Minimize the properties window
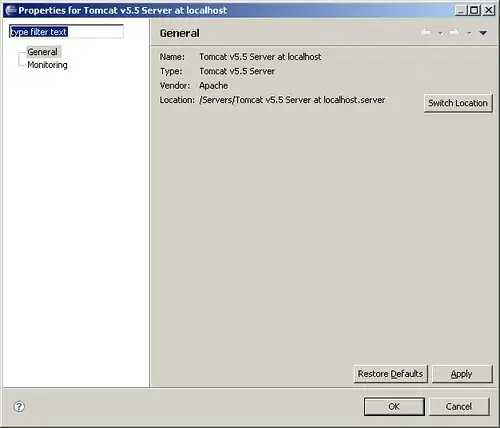Image resolution: width=500 pixels, height=428 pixels. click(460, 10)
